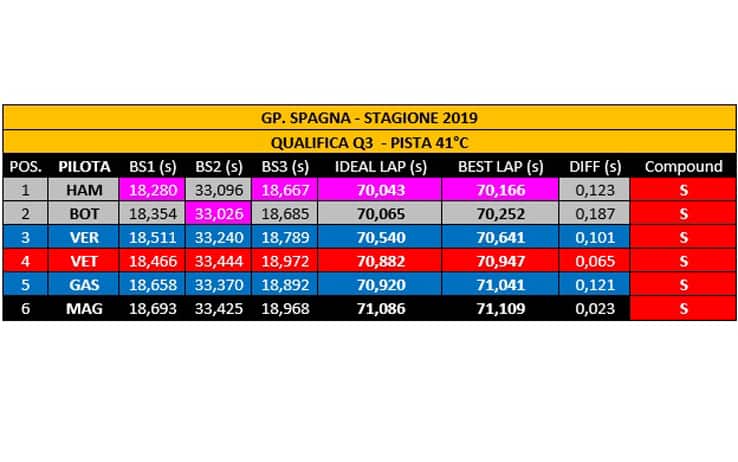Click the 71,041 best lap cell
Screen dimensions: 738x462
pos(499,287)
